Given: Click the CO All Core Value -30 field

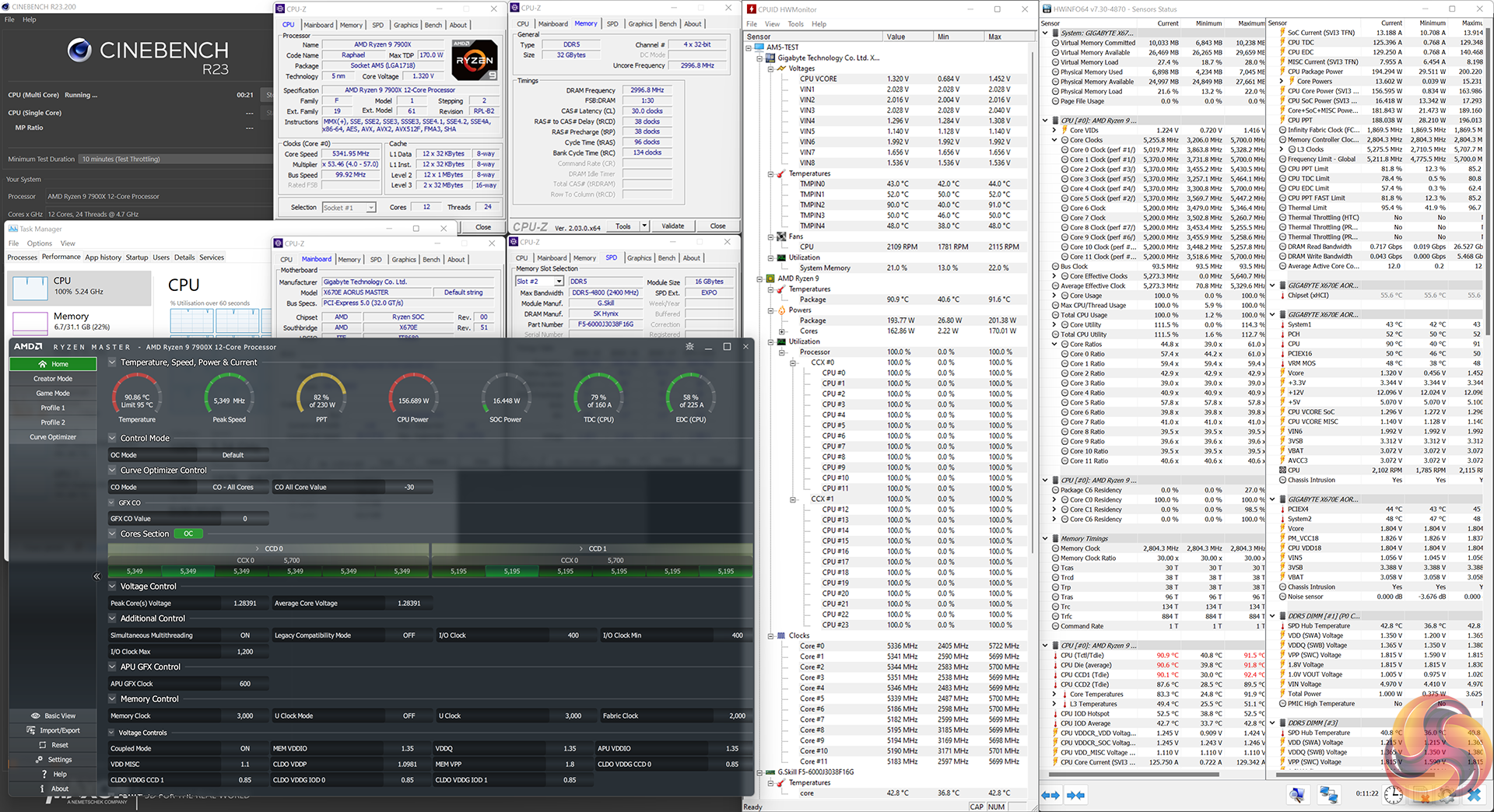Looking at the screenshot, I should (x=409, y=488).
